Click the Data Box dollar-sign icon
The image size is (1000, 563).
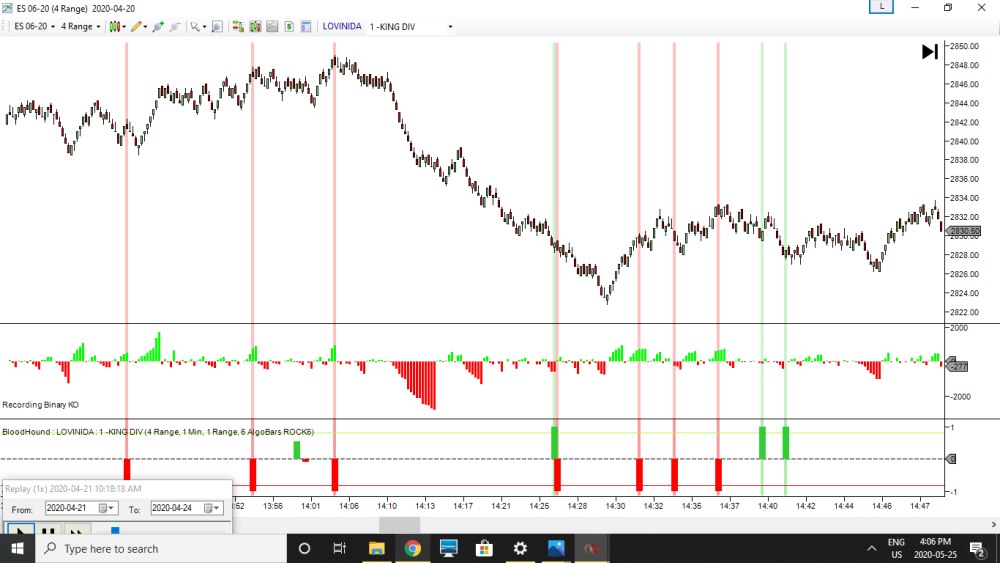coord(289,26)
